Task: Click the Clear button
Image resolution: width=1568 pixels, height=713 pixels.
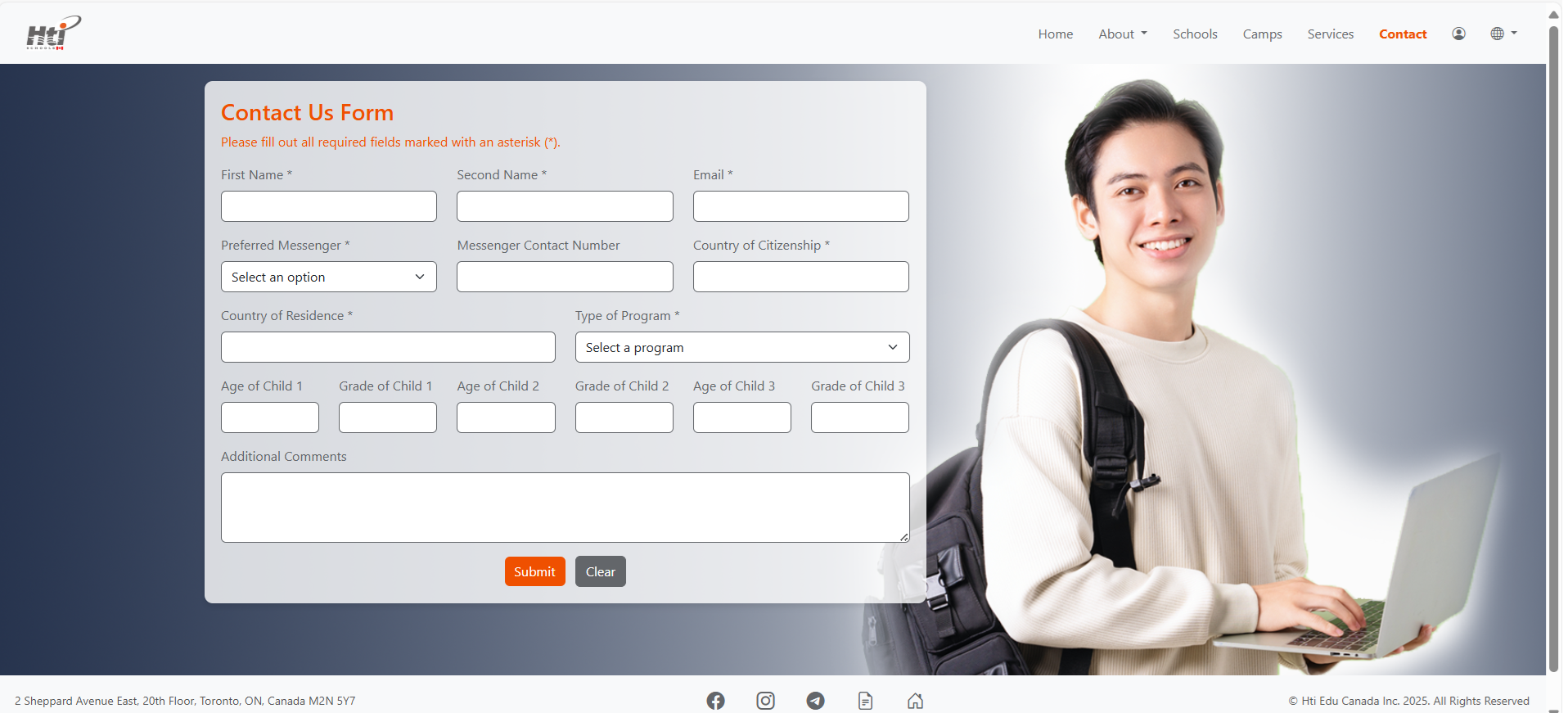Action: (600, 571)
